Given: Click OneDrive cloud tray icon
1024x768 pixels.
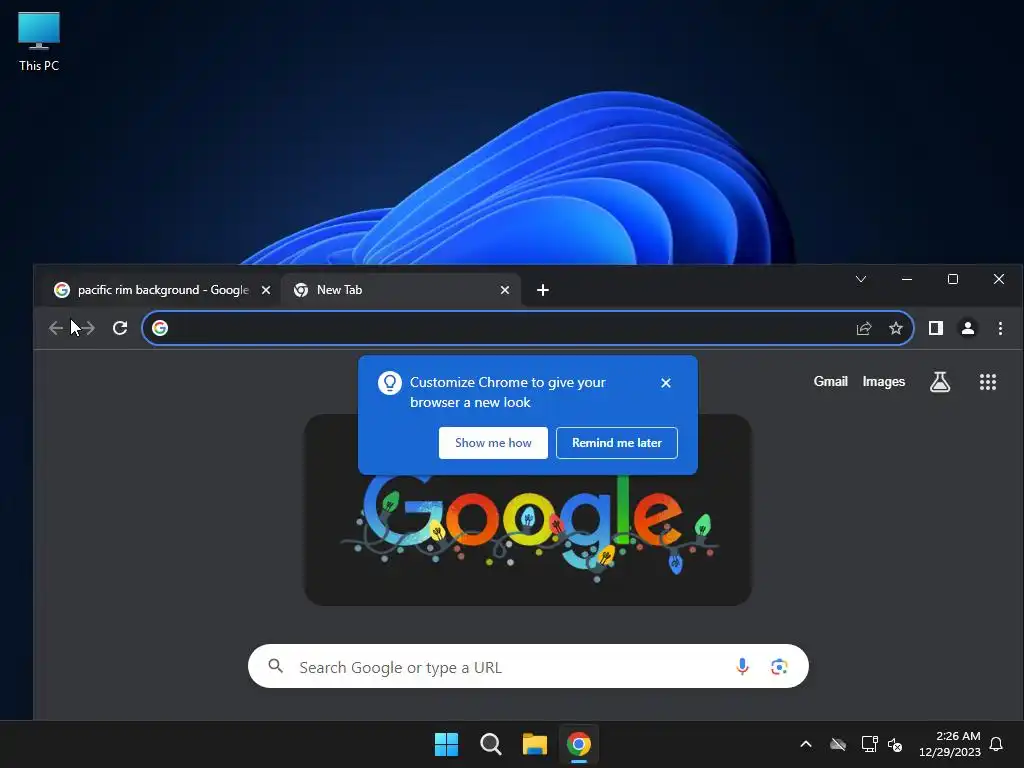Looking at the screenshot, I should [x=838, y=744].
